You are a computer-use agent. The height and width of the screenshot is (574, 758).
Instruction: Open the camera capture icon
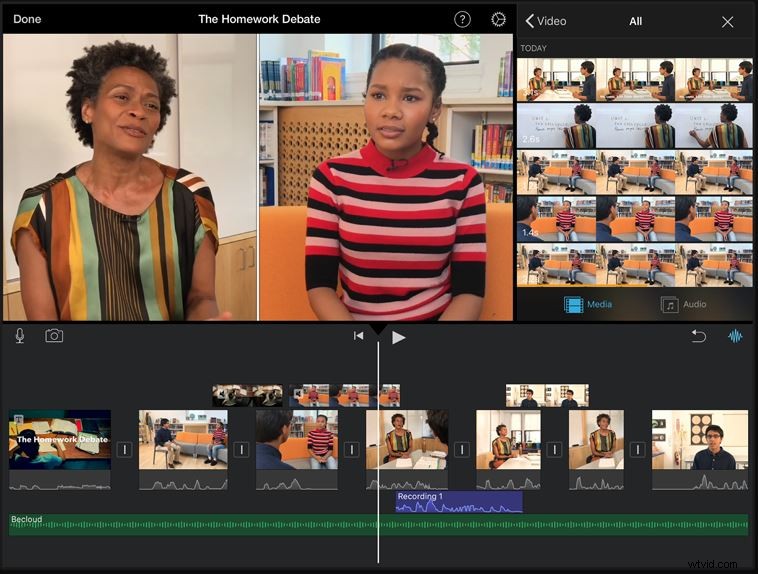pyautogui.click(x=54, y=336)
